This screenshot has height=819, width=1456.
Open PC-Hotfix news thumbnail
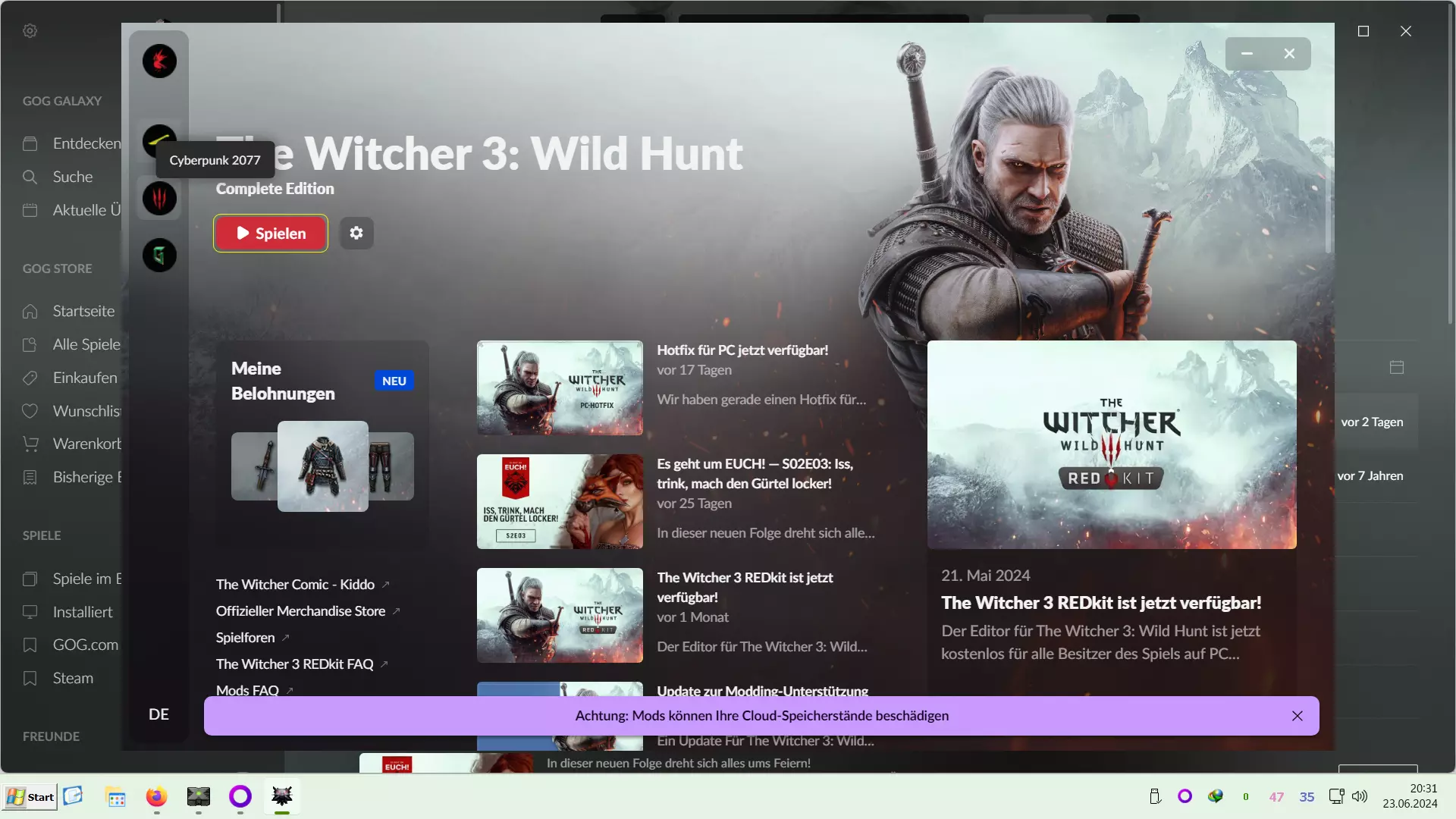coord(560,388)
